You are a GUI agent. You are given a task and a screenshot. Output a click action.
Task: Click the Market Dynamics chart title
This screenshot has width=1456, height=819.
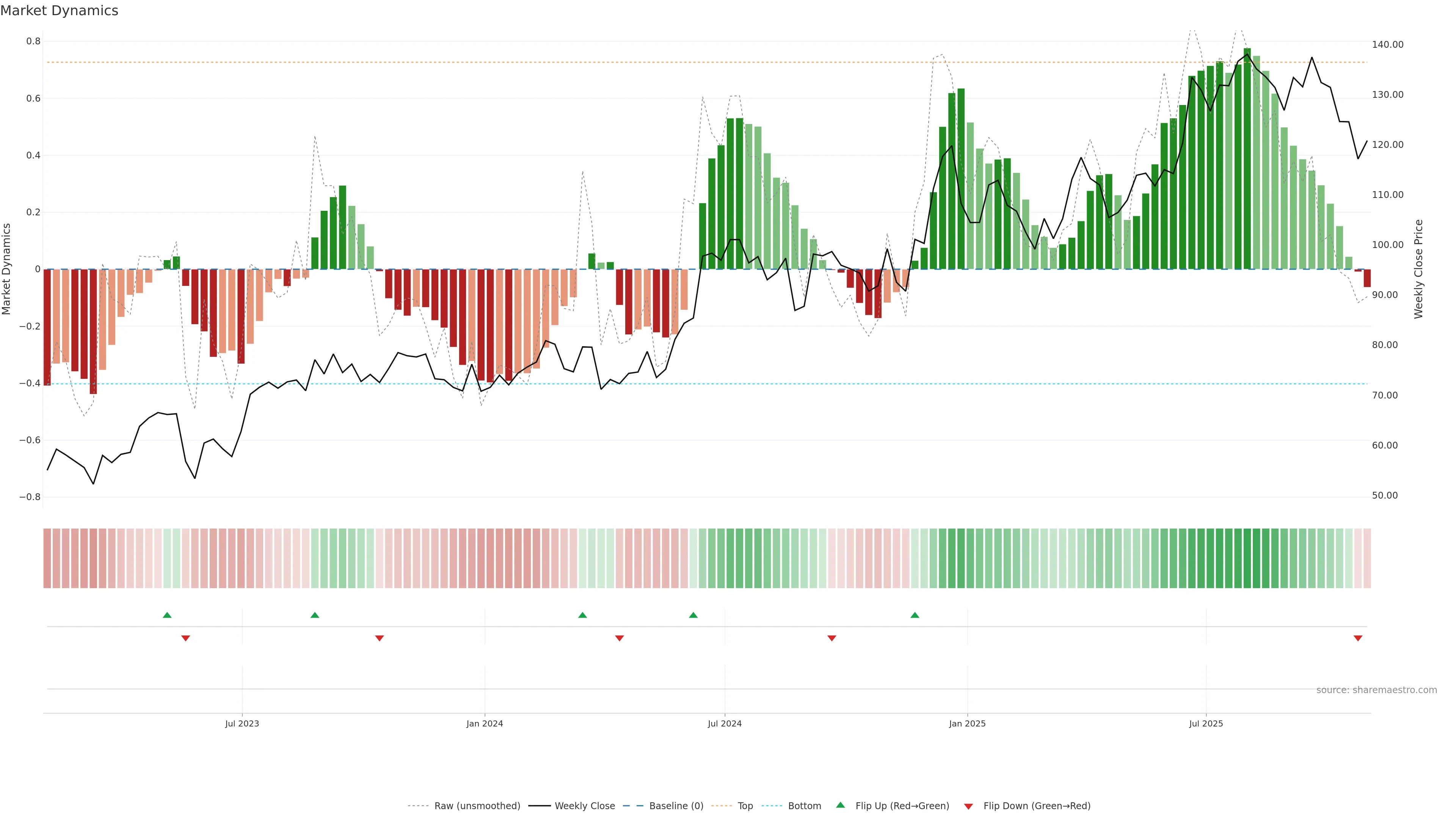click(x=60, y=11)
